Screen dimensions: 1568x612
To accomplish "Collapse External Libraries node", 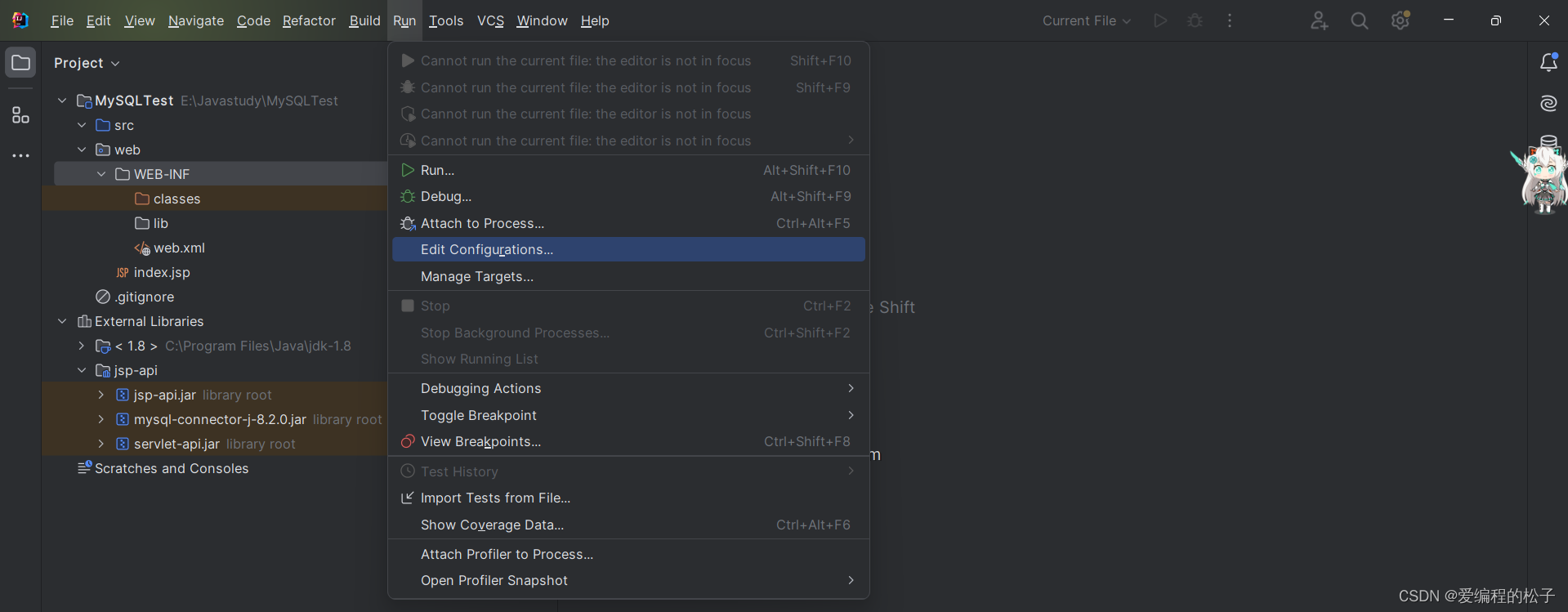I will 62,321.
